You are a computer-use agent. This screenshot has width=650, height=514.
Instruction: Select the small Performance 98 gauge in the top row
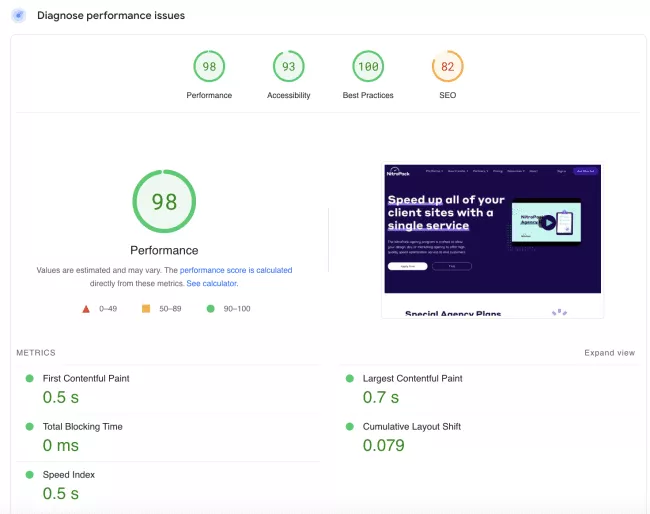pos(209,67)
